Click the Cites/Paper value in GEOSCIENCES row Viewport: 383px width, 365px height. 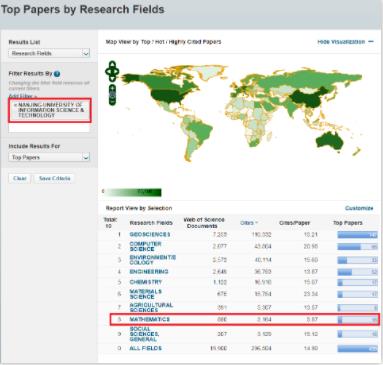click(311, 235)
